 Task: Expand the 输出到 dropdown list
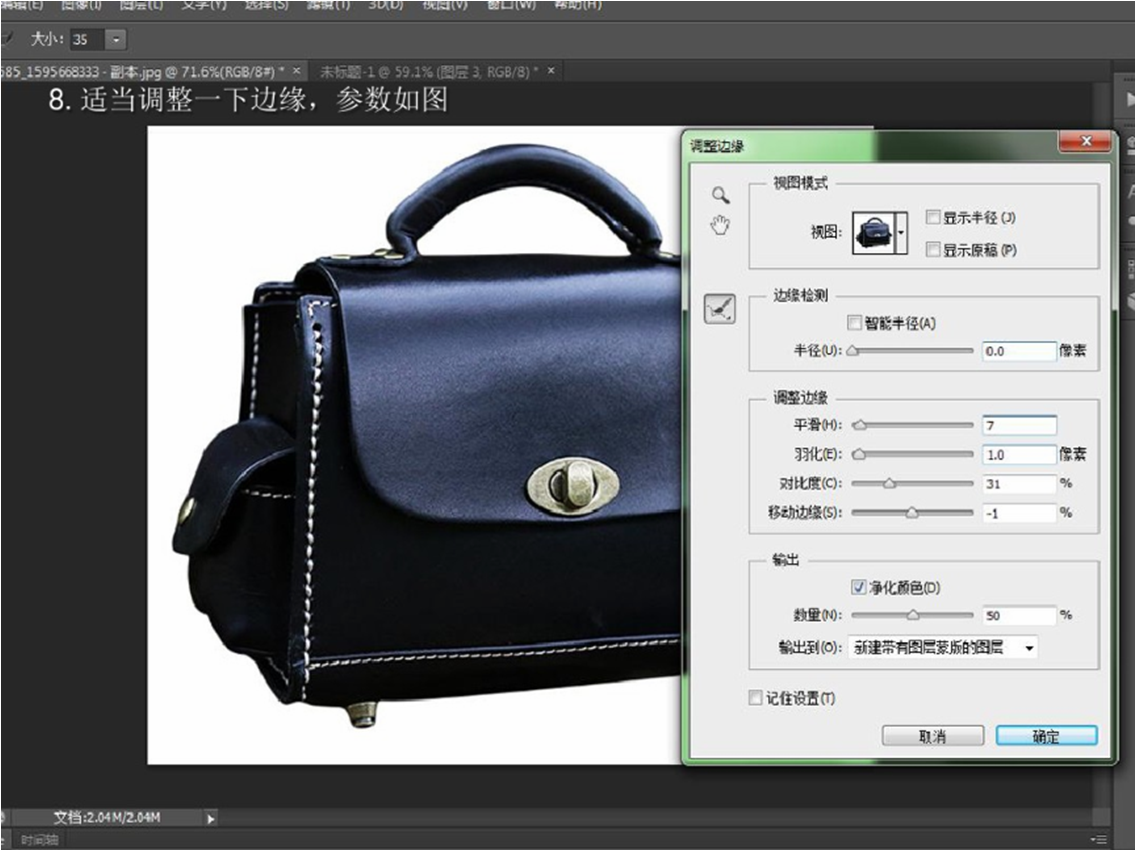coord(1029,648)
